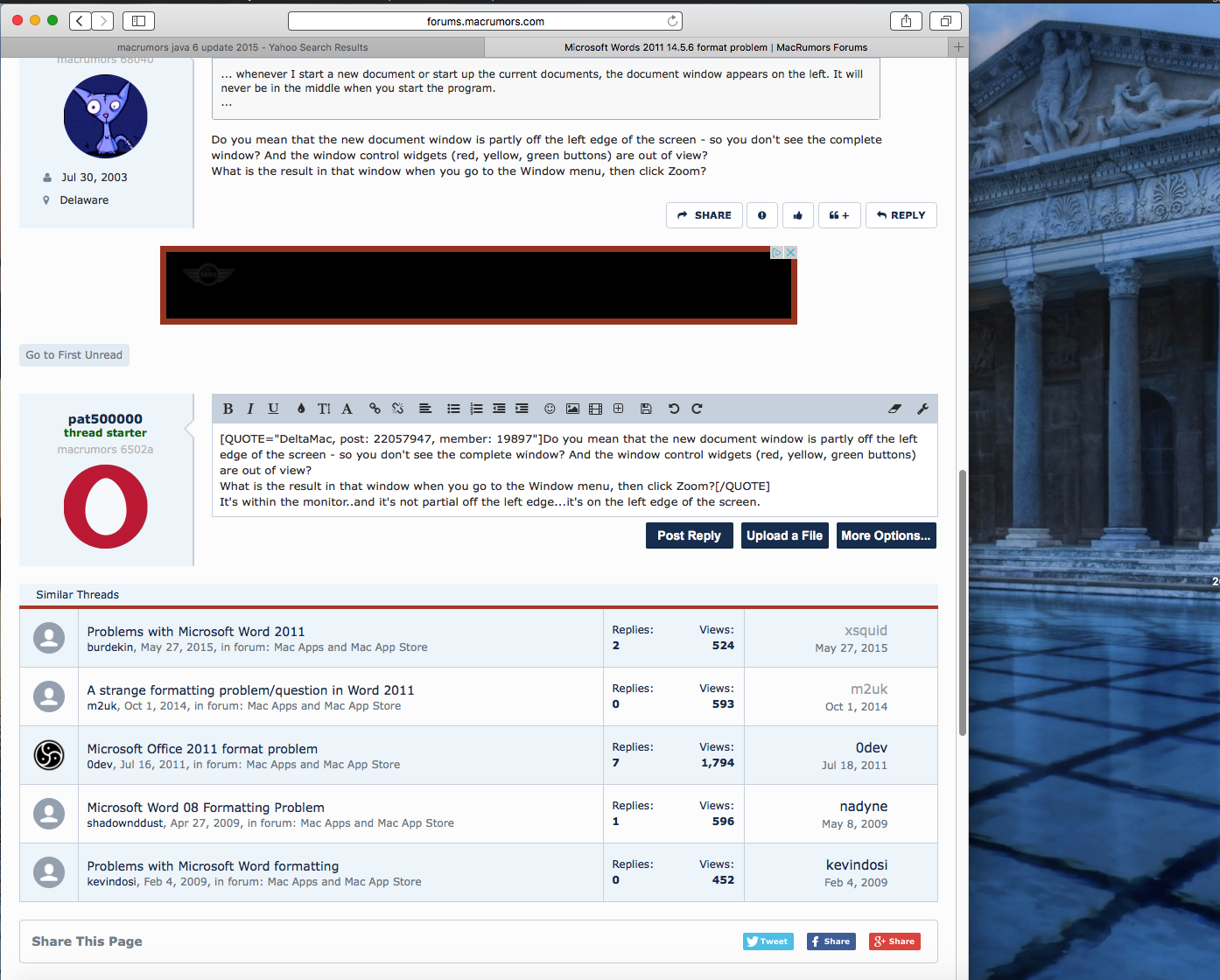The height and width of the screenshot is (980, 1220).
Task: Click DeltaMac's cat avatar
Action: [x=106, y=116]
